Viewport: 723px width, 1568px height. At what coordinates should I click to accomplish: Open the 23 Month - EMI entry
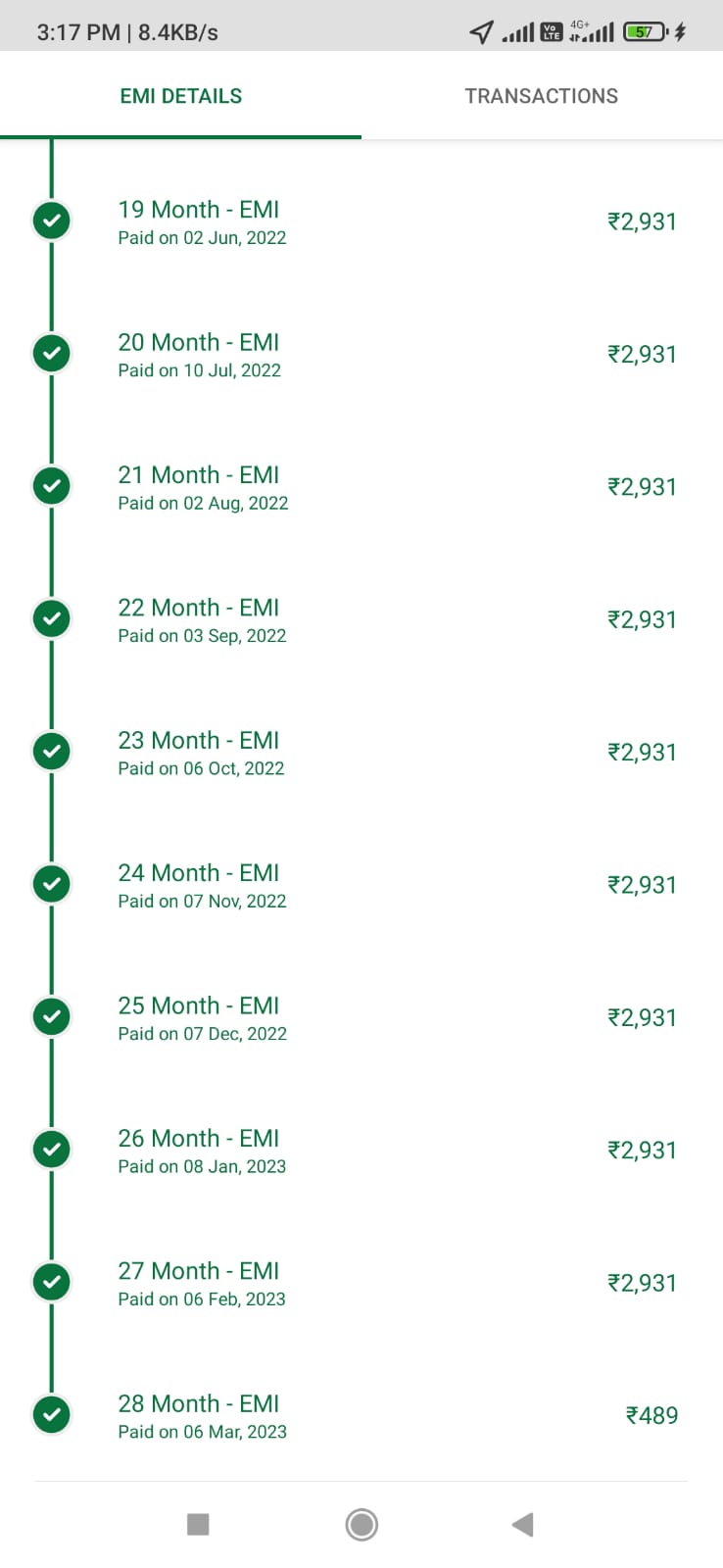click(361, 753)
